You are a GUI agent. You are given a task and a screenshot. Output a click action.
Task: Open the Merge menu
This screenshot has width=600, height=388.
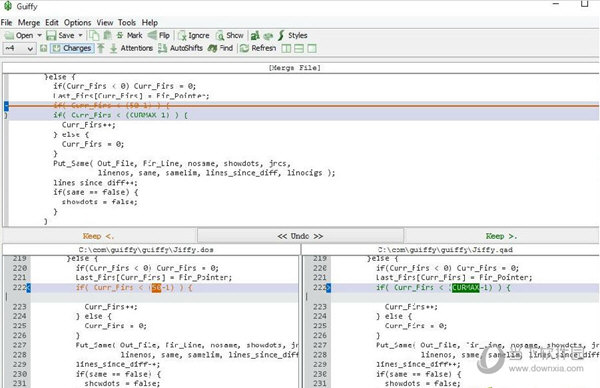point(29,23)
